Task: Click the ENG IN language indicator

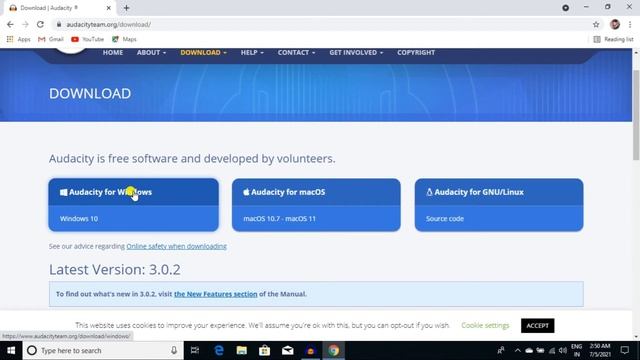Action: pyautogui.click(x=576, y=351)
